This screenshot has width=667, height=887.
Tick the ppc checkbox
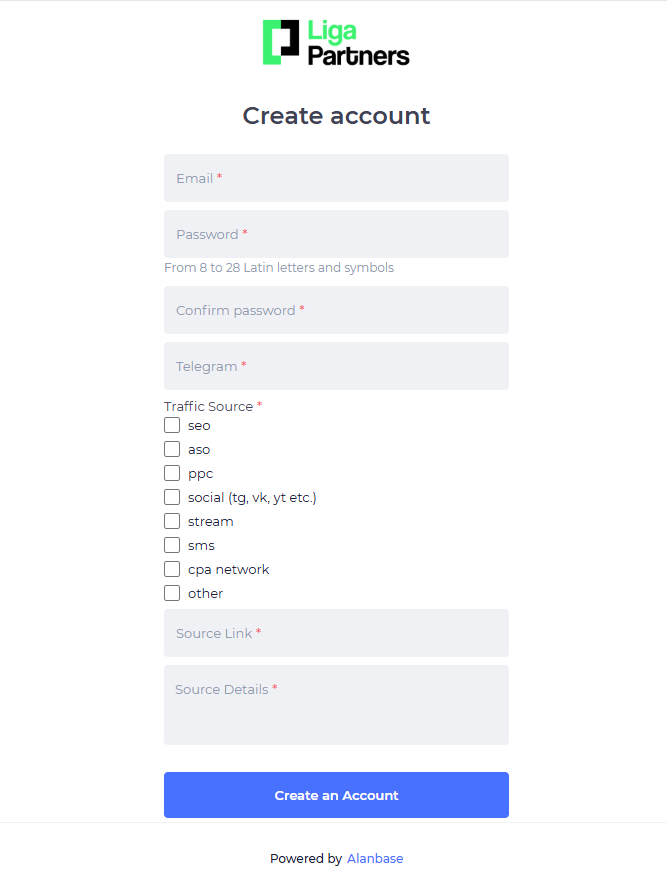coord(172,473)
